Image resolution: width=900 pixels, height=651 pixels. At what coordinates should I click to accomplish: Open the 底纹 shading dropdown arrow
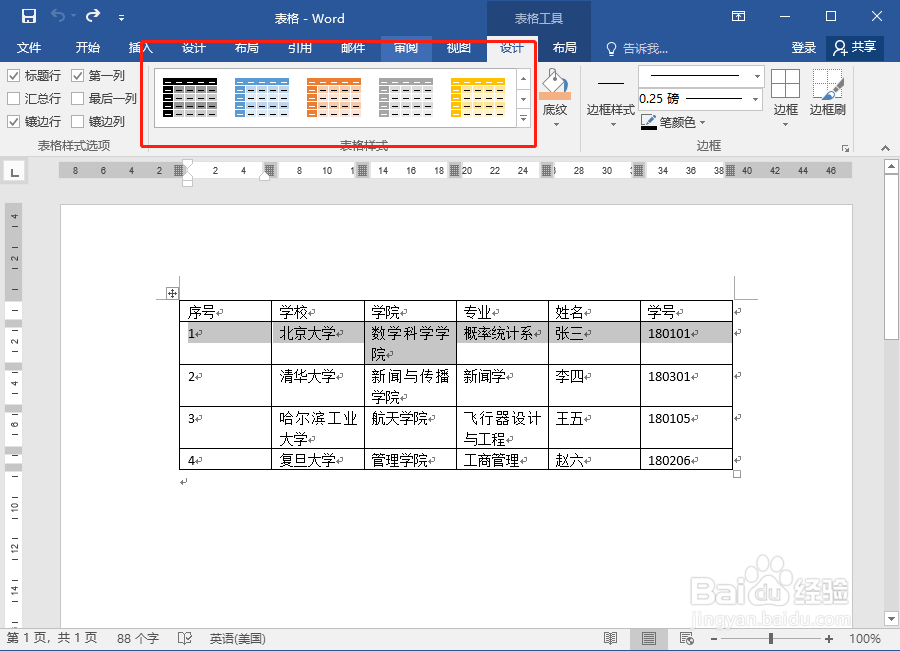pyautogui.click(x=556, y=125)
